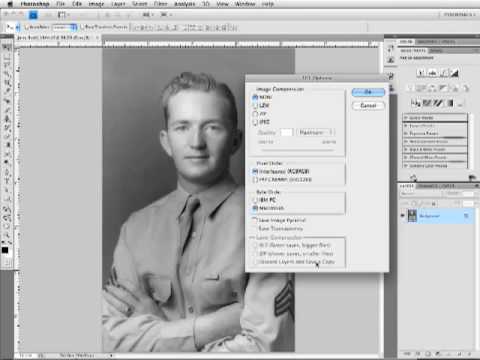Add a Black & White adjustment icon

pos(443,88)
